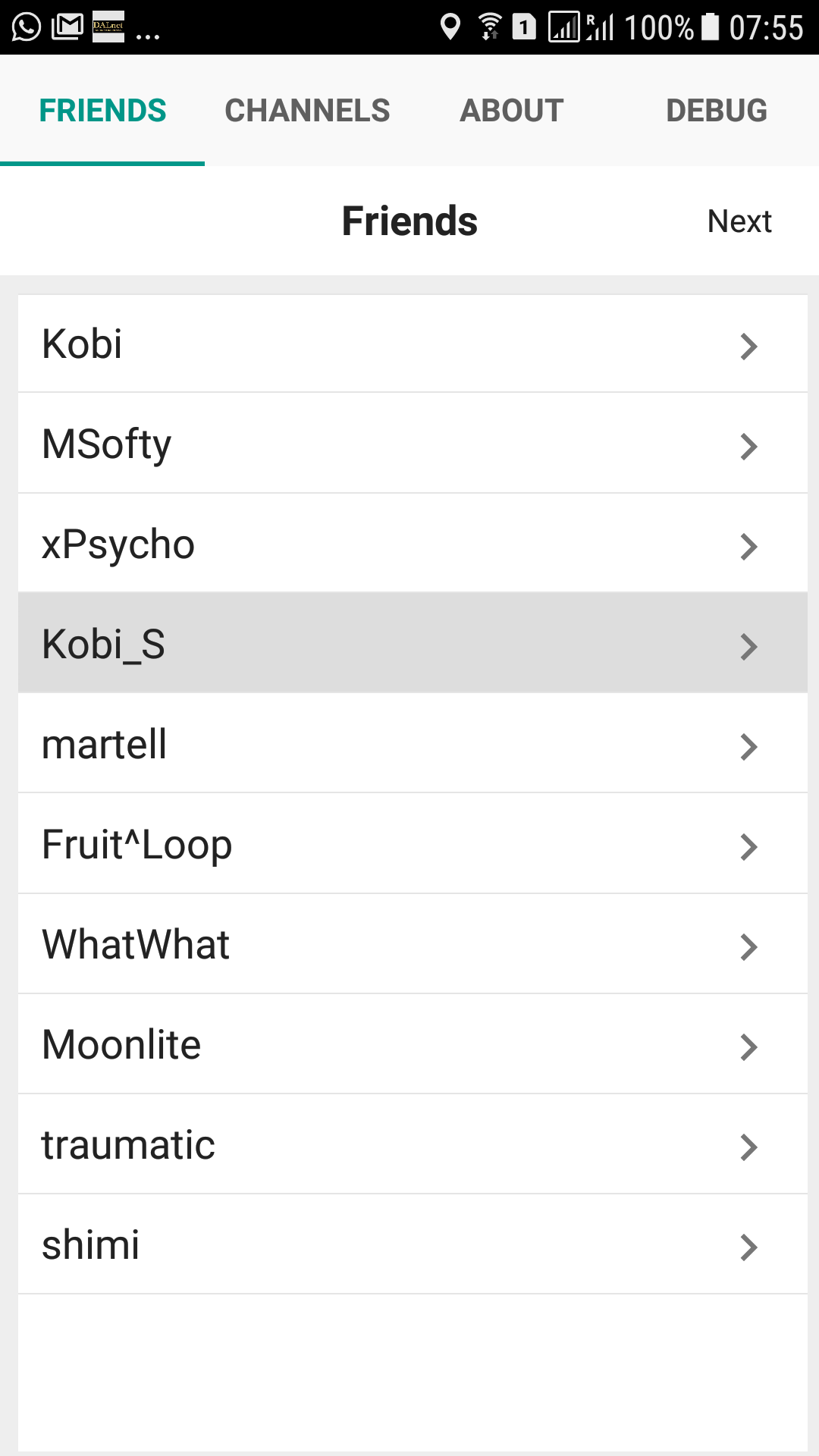Tap the WhatsApp status bar icon

[27, 27]
